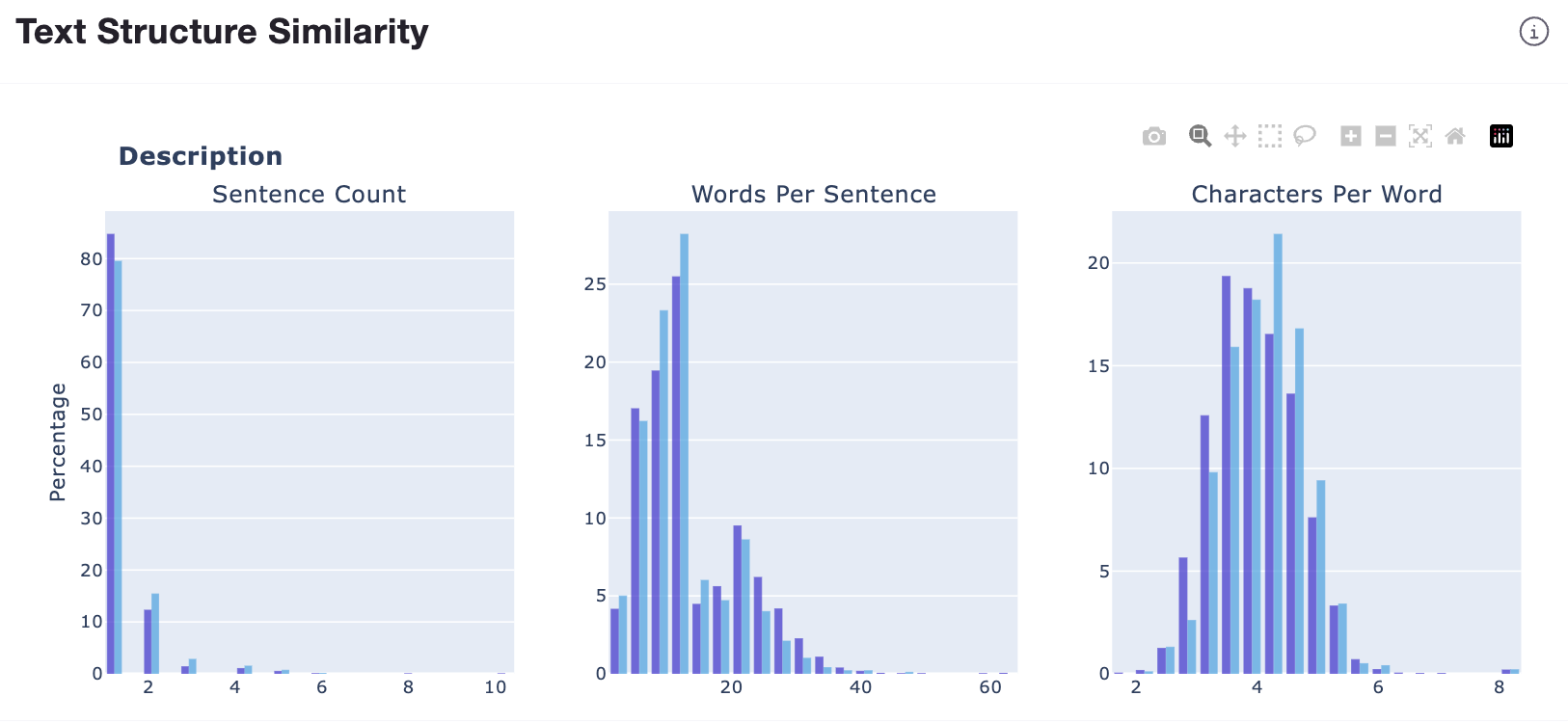Open the info tooltip in the corner
This screenshot has width=1568, height=723.
1533,31
